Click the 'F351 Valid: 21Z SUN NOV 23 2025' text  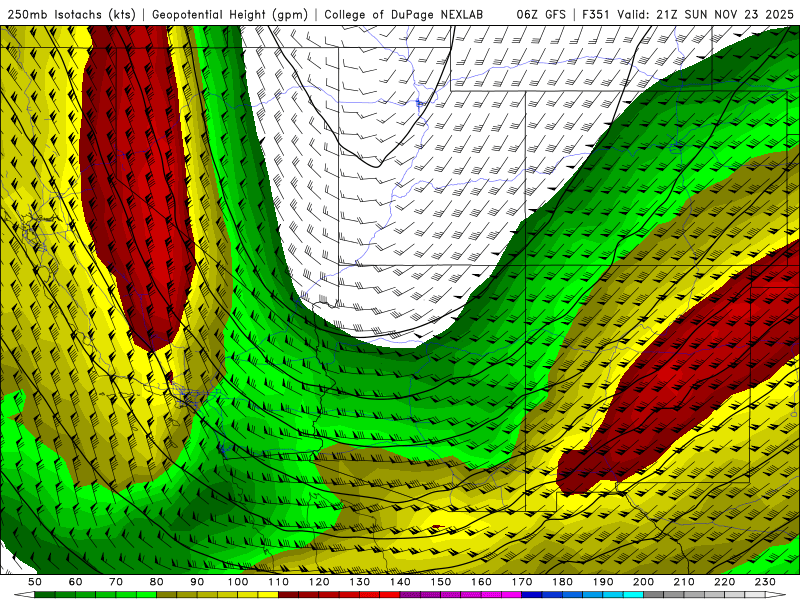(x=688, y=14)
